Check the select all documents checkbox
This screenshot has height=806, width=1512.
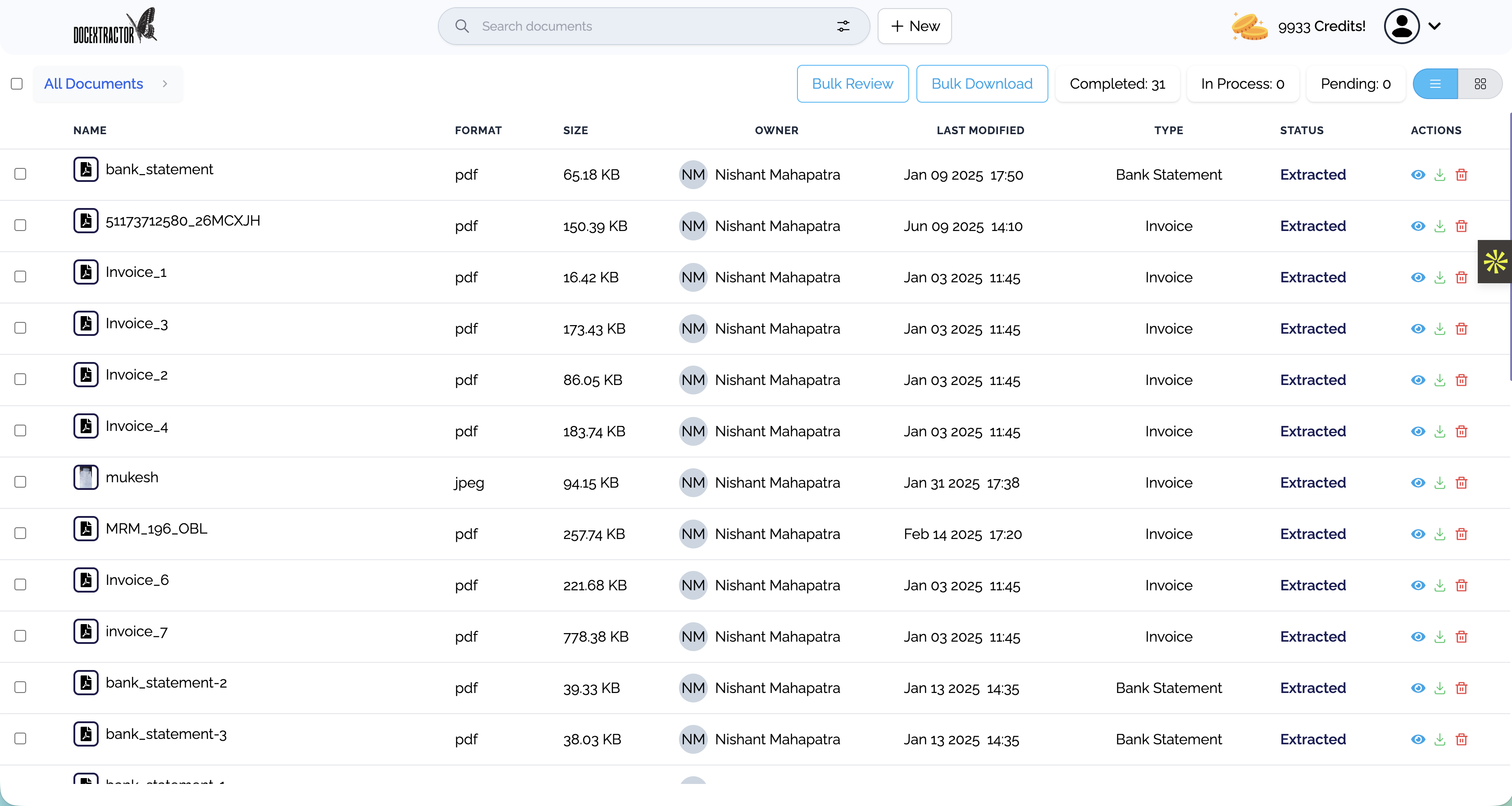coord(17,84)
